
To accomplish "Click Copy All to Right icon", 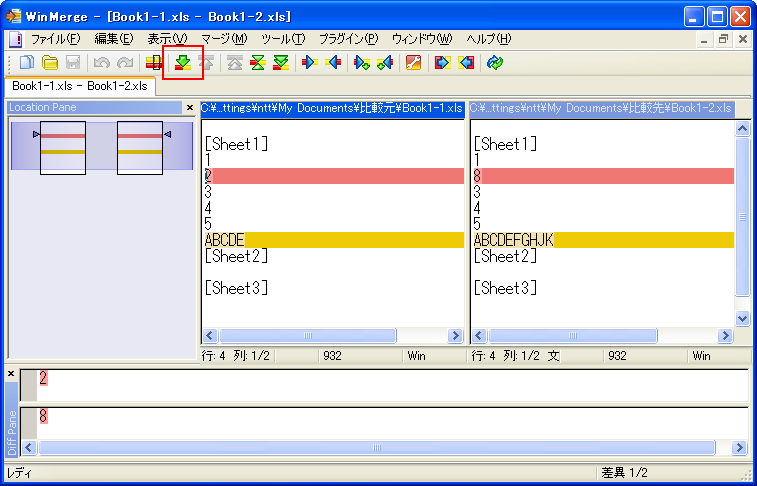I will 442,63.
